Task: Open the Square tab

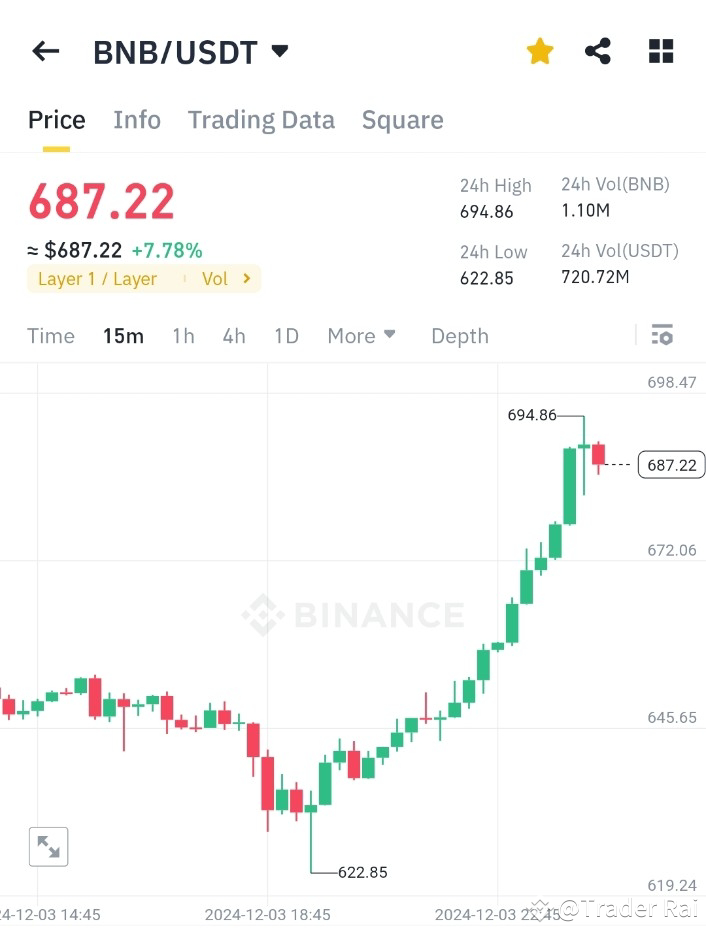Action: point(402,120)
